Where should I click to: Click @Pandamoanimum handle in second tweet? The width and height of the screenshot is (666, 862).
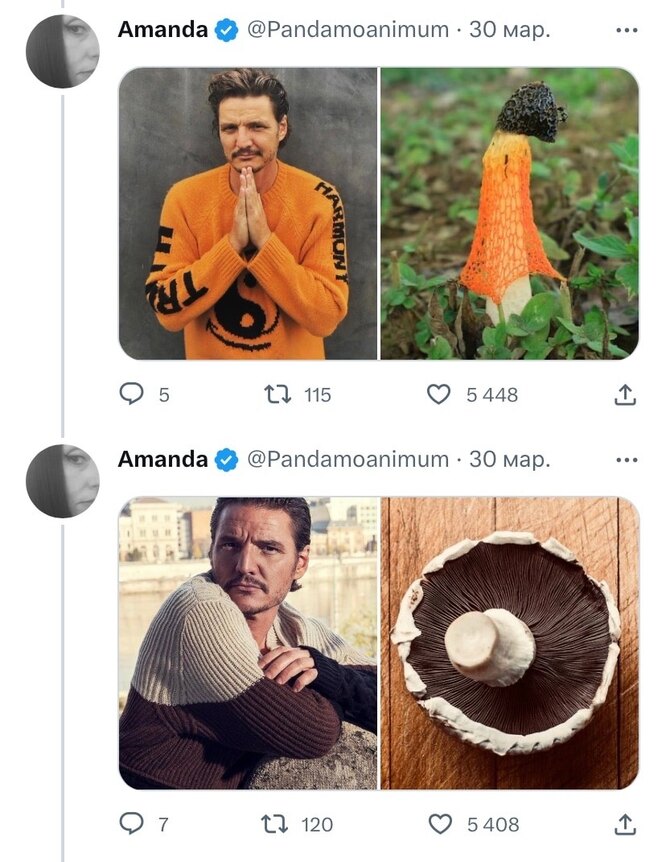(347, 460)
